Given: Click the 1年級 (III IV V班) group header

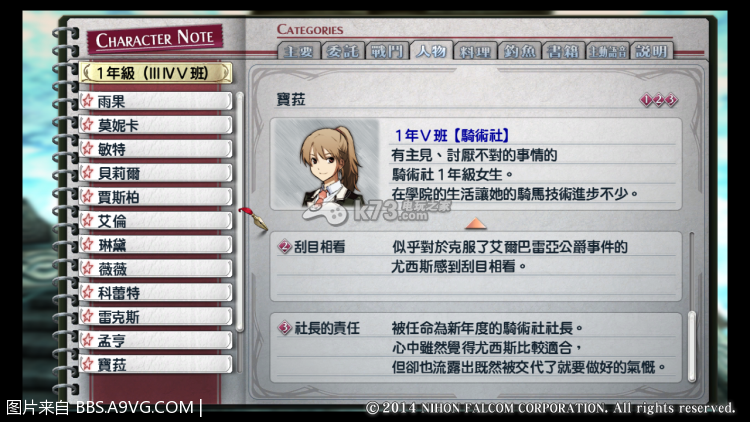Looking at the screenshot, I should (x=156, y=73).
